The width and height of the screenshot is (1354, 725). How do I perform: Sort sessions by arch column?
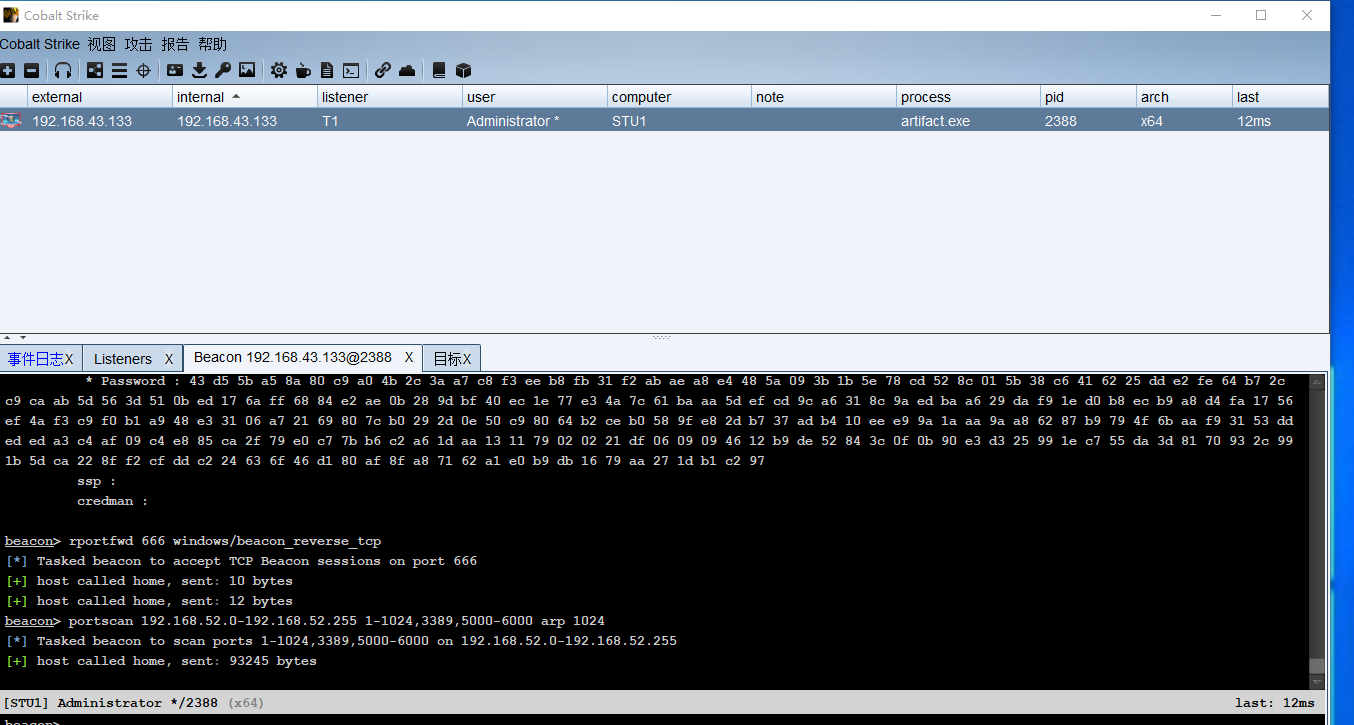(x=1185, y=97)
